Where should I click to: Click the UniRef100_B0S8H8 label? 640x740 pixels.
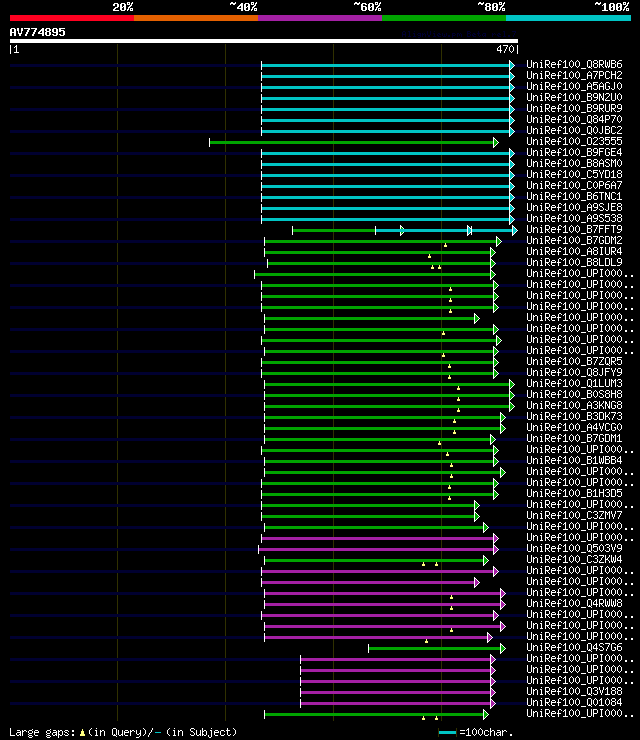click(x=574, y=394)
